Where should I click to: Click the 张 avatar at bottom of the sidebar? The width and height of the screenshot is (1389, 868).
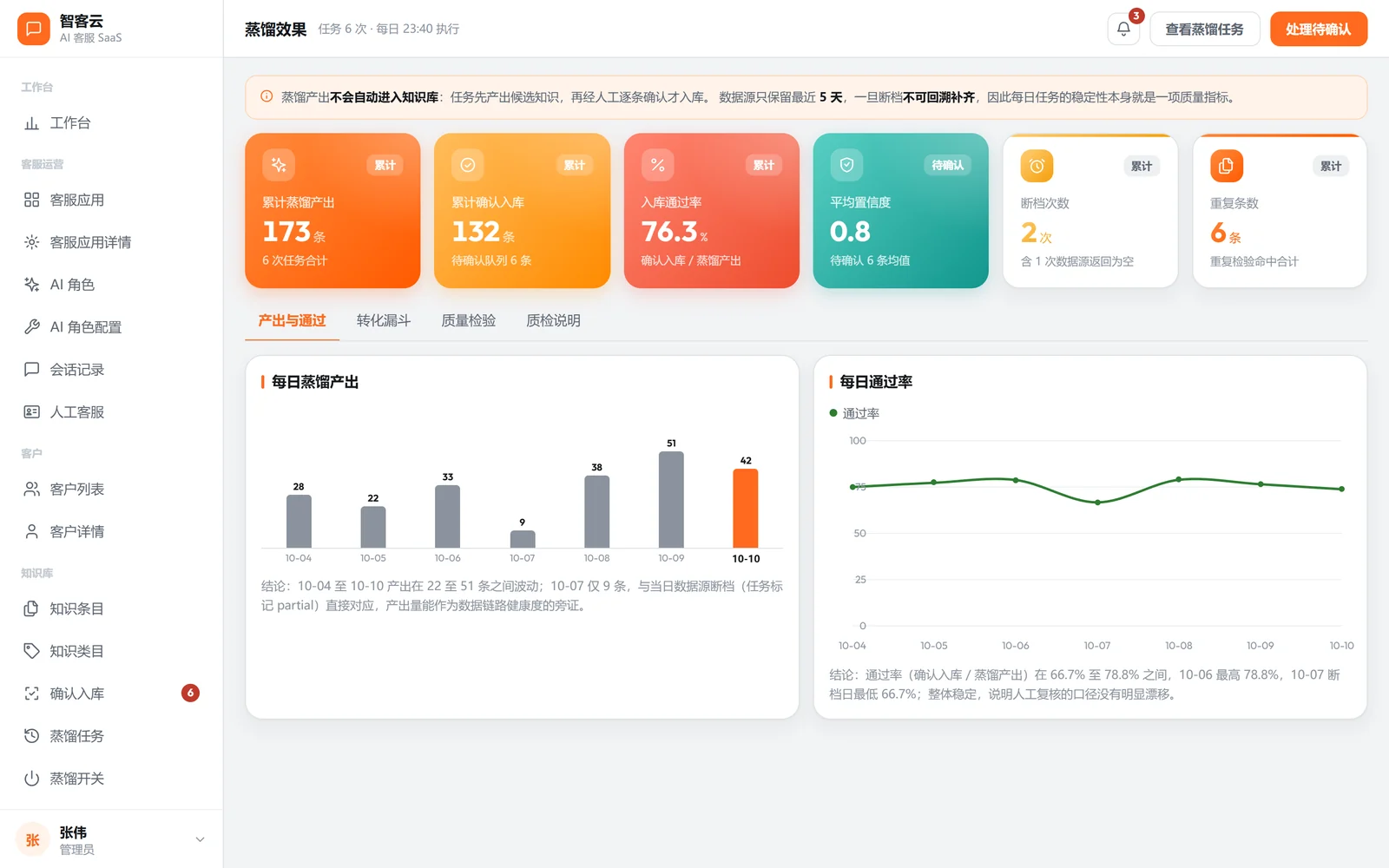pos(33,839)
